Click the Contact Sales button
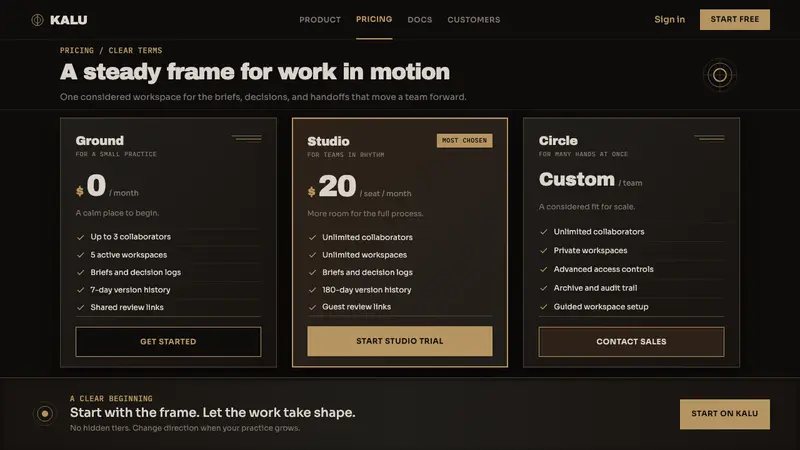 (x=631, y=342)
